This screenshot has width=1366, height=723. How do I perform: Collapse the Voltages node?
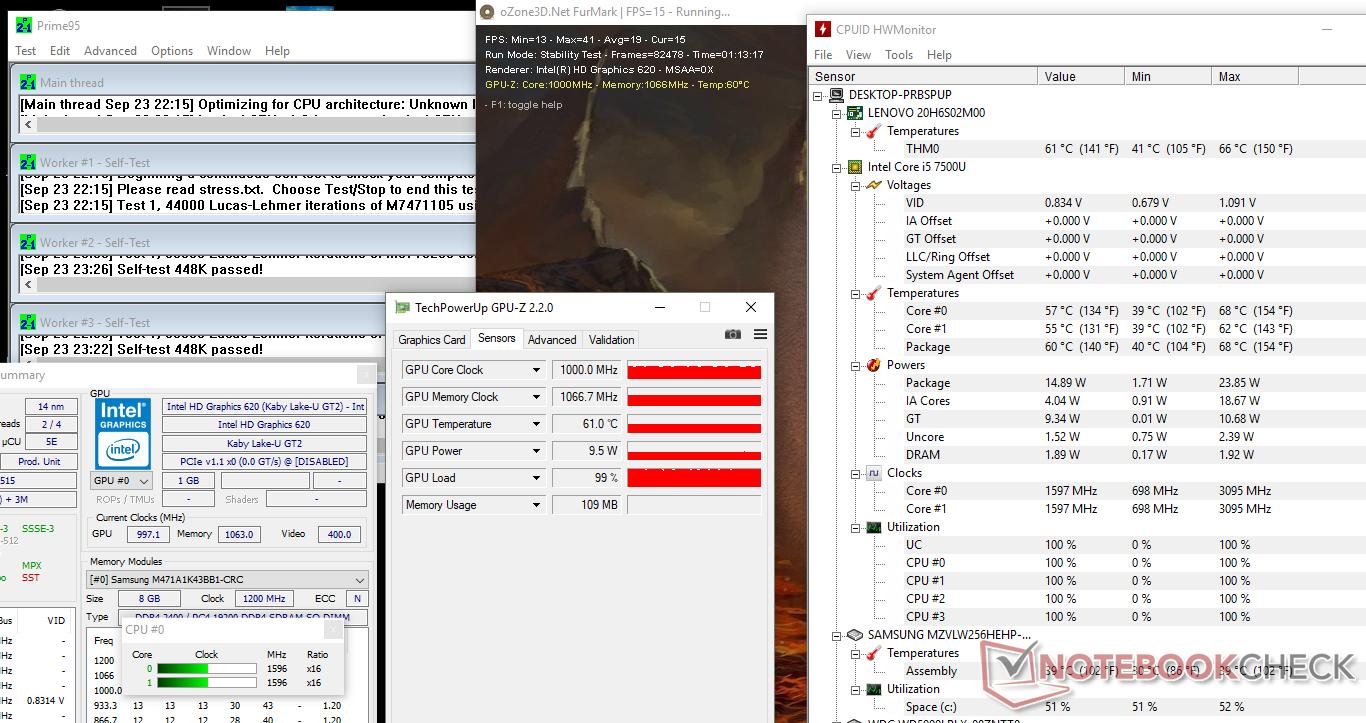[x=856, y=185]
